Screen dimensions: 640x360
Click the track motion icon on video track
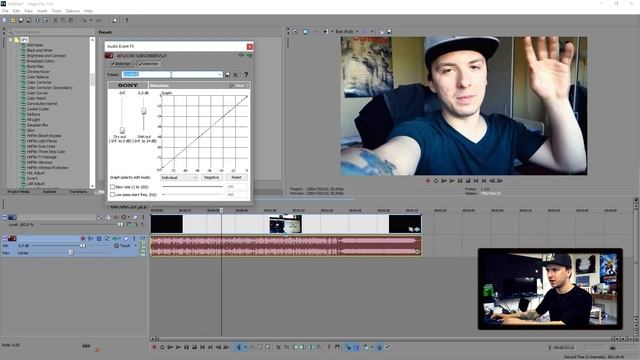(x=108, y=217)
